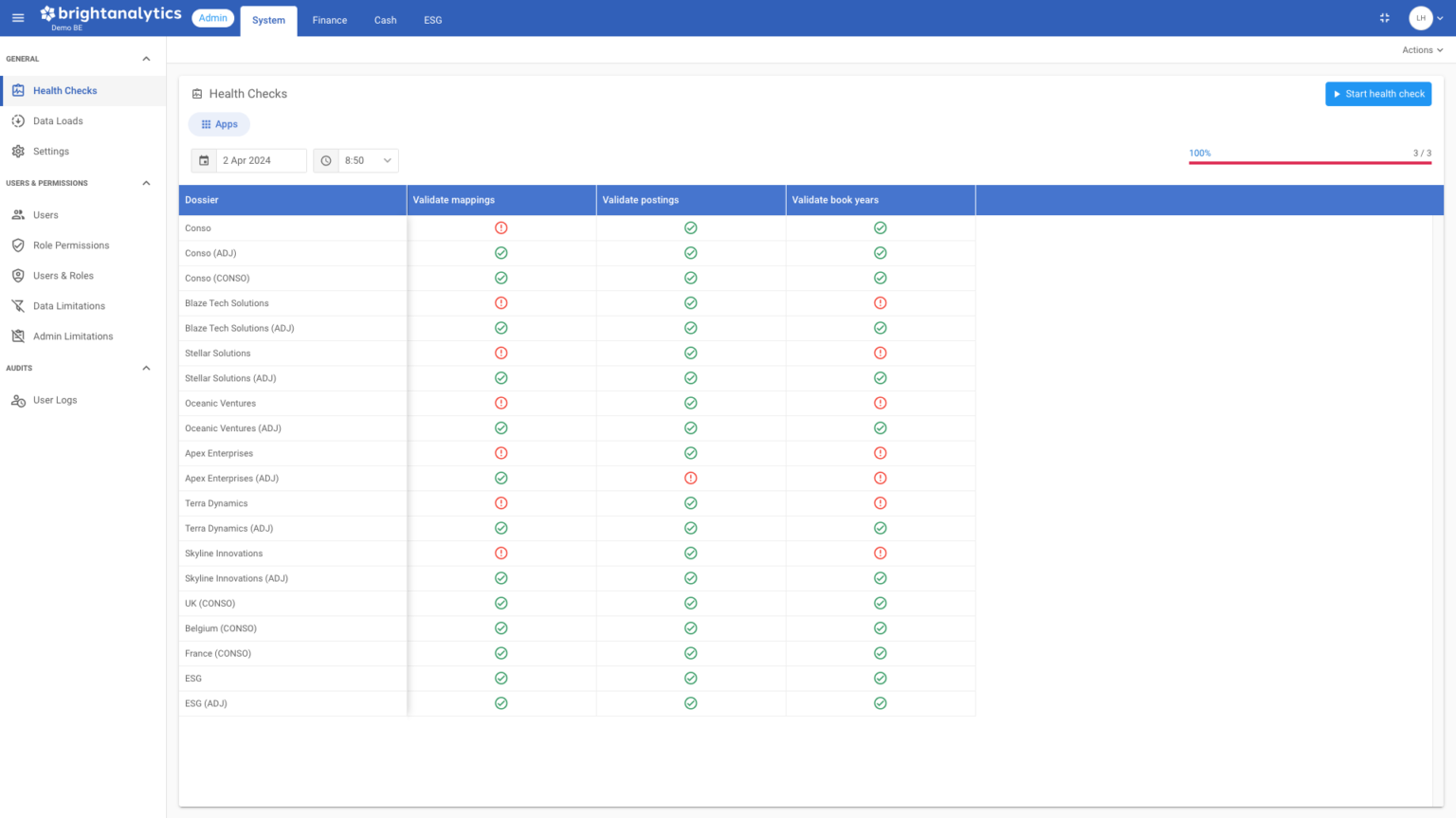
Task: Click Skyline Innovations mappings error icon
Action: pyautogui.click(x=501, y=554)
